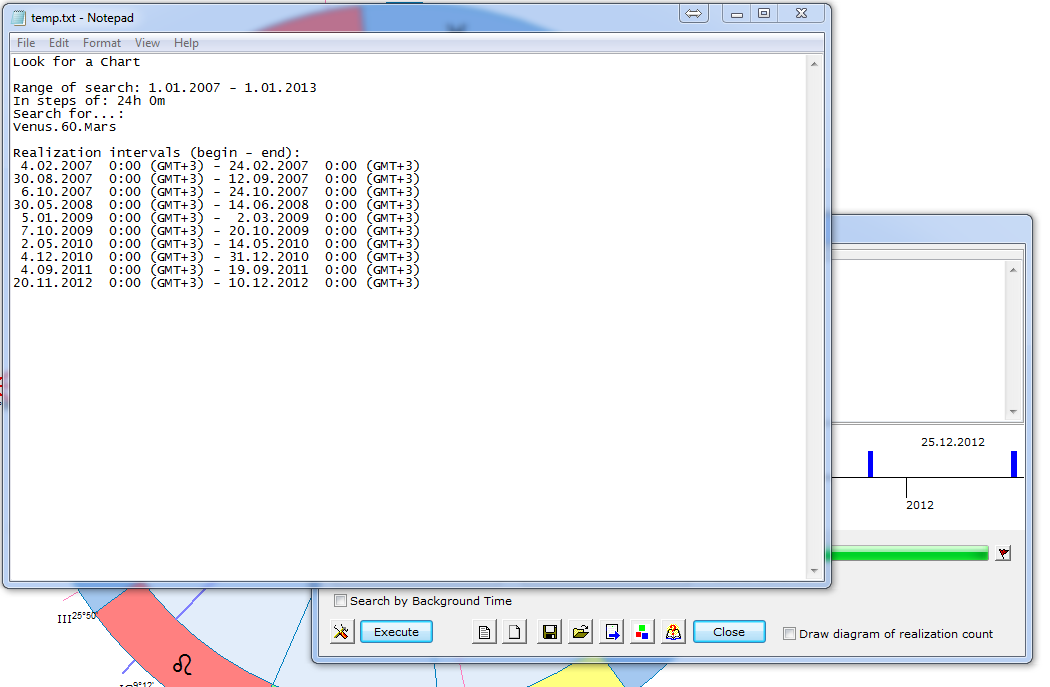Open the Format menu in Notepad

(102, 43)
